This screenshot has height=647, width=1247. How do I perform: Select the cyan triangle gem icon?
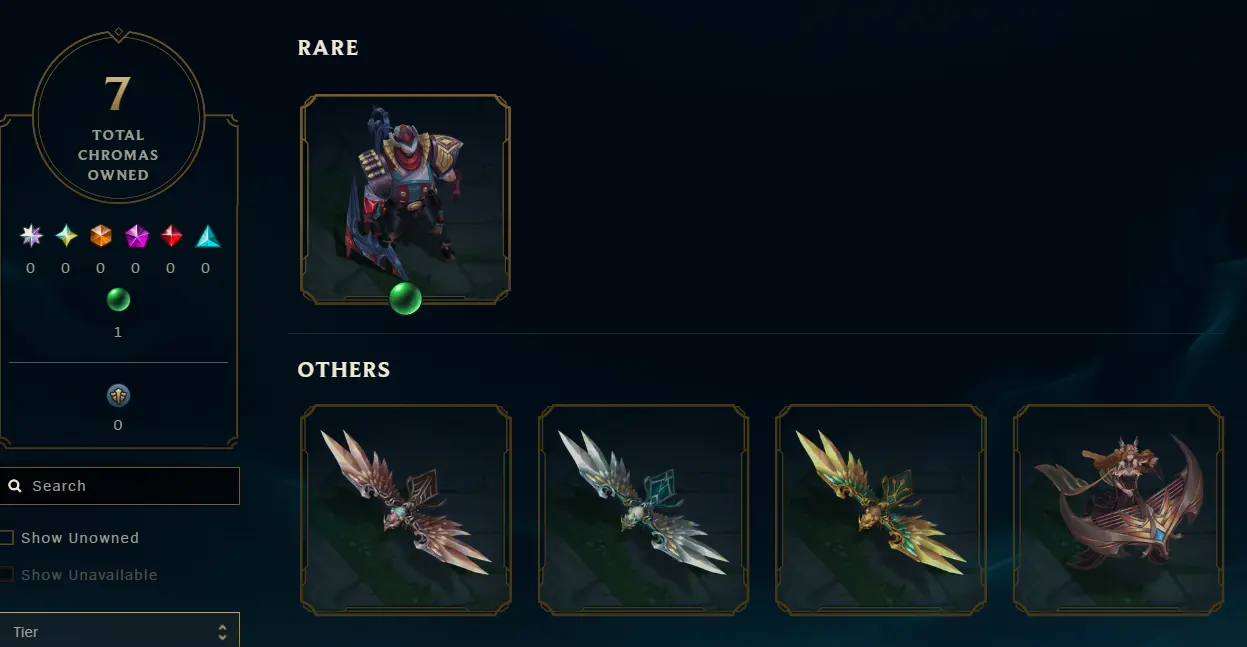click(207, 236)
